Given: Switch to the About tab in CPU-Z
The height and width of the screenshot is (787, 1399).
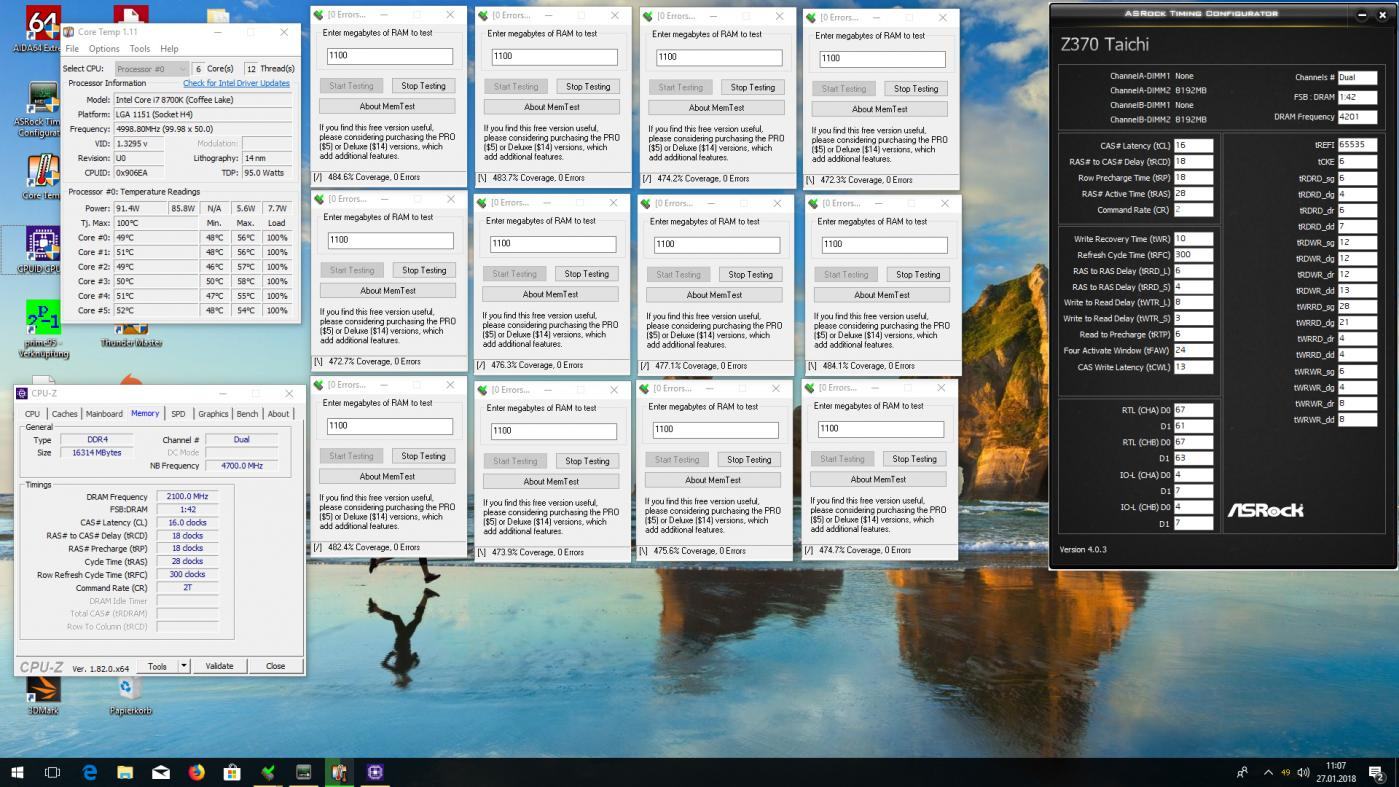Looking at the screenshot, I should coord(279,413).
